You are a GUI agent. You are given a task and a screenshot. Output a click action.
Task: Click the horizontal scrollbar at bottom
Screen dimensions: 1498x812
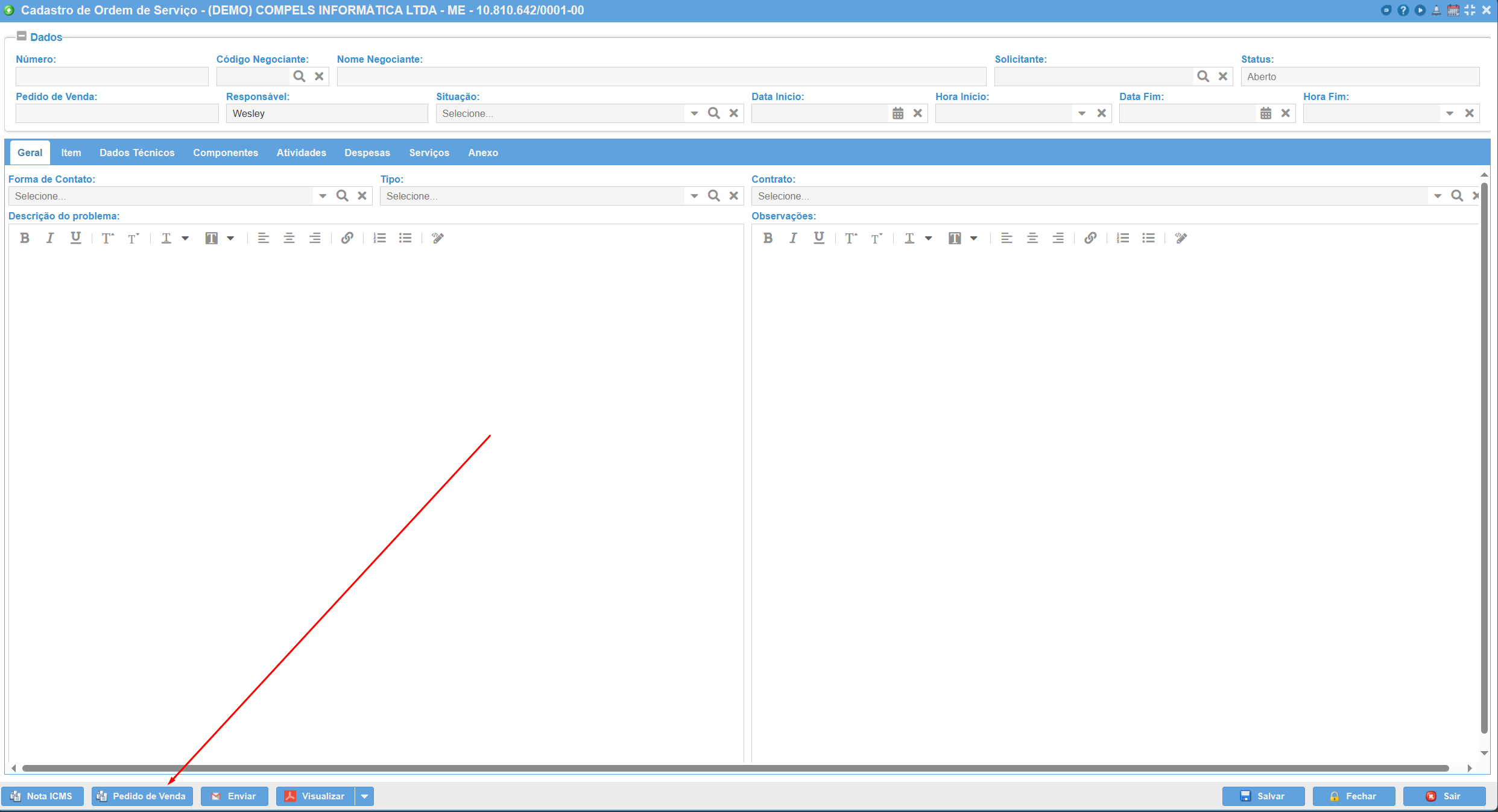736,768
